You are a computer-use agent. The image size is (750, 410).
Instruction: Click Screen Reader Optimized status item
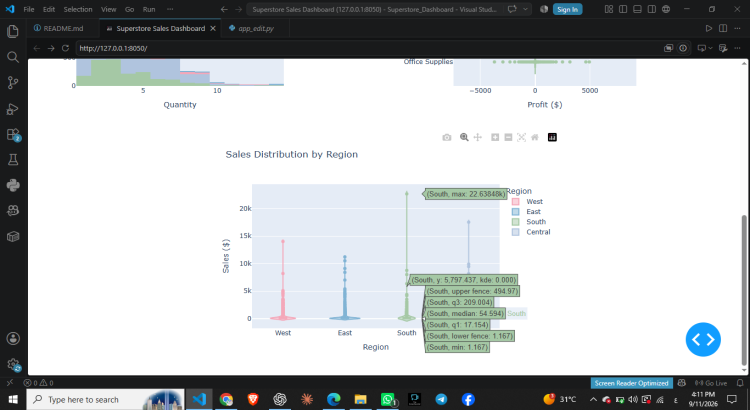pyautogui.click(x=631, y=383)
